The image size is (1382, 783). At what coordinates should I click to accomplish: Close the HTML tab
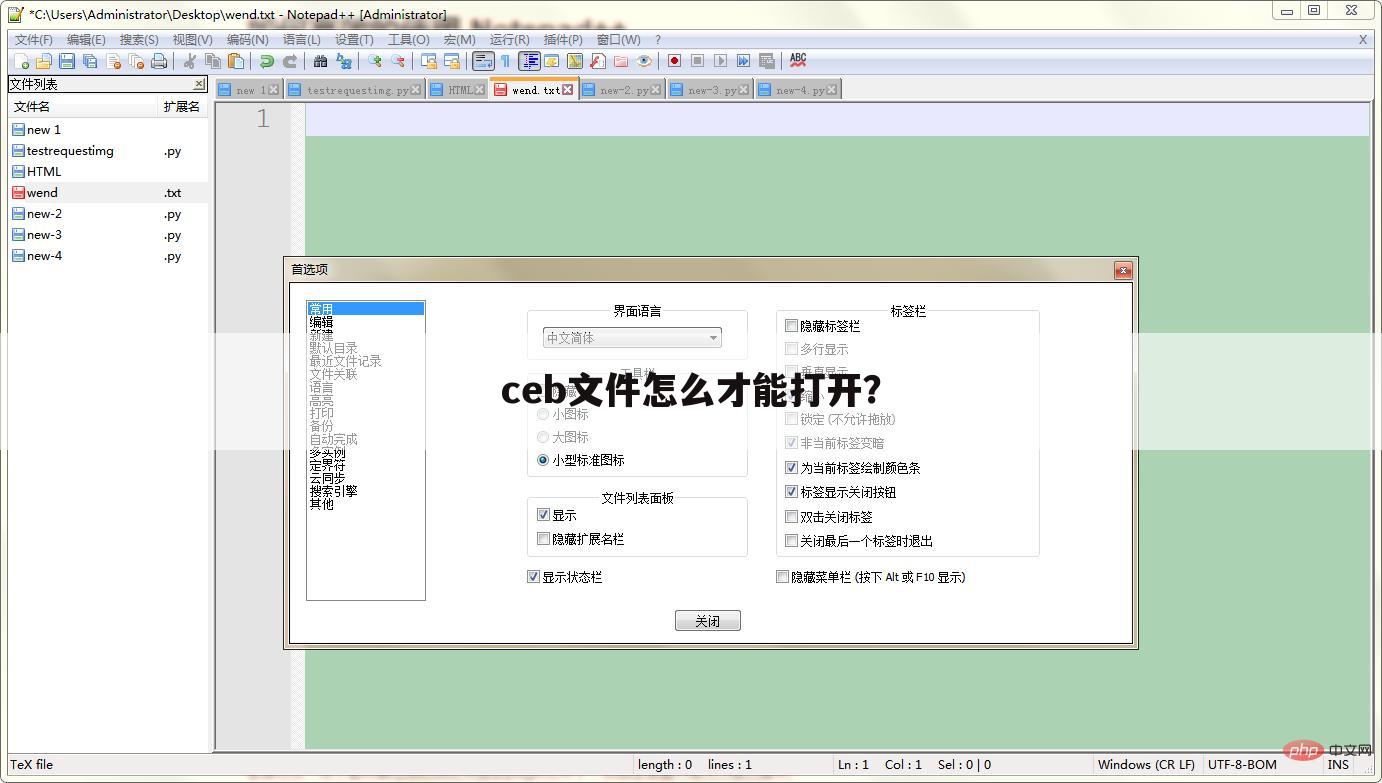(479, 90)
